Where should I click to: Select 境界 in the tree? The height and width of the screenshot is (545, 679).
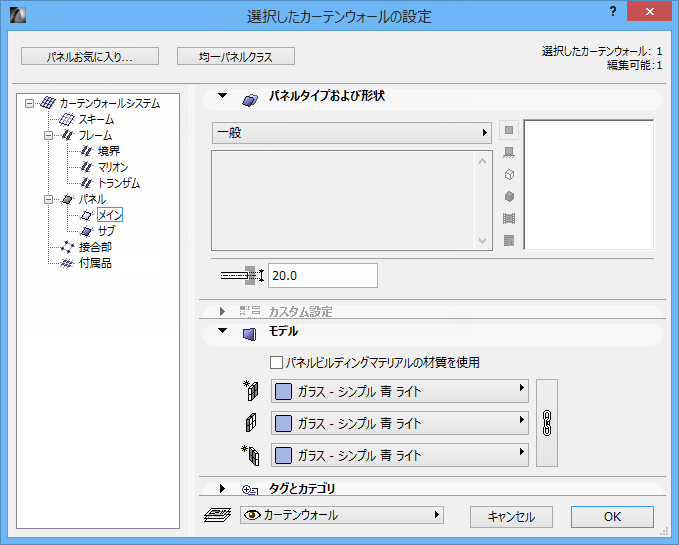(x=109, y=151)
